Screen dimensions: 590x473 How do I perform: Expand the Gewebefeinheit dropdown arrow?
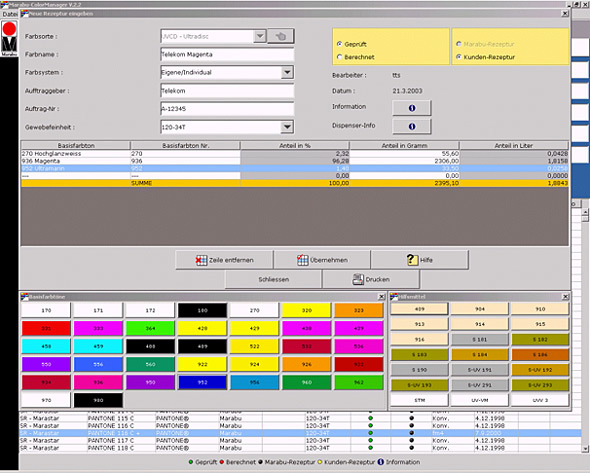(287, 127)
